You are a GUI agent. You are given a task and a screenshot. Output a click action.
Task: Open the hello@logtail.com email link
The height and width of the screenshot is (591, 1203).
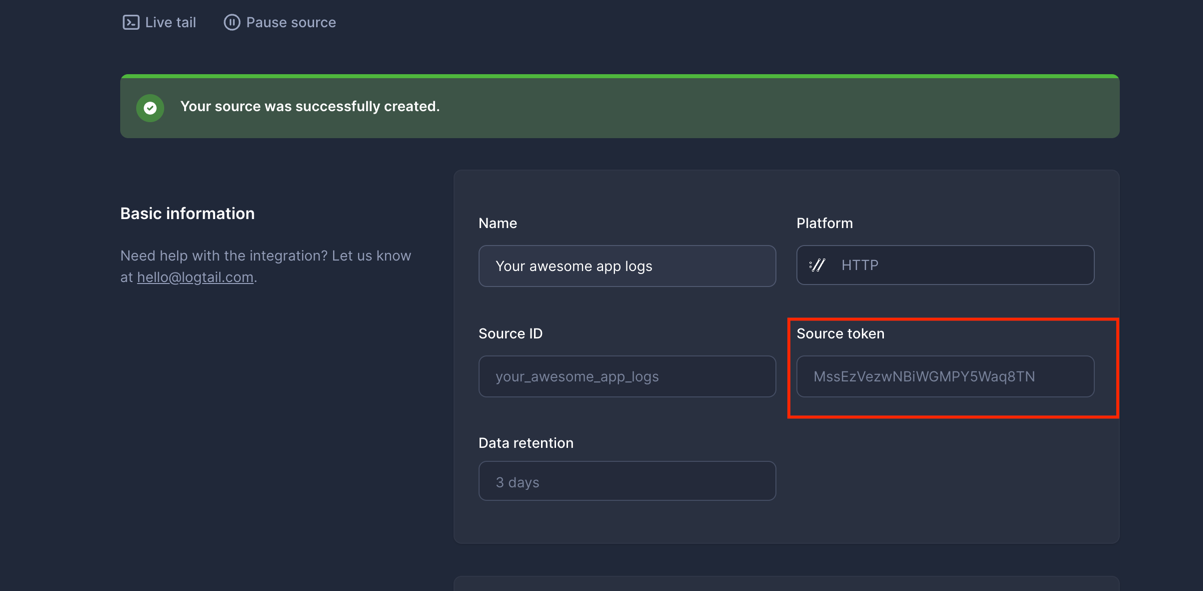pos(195,276)
